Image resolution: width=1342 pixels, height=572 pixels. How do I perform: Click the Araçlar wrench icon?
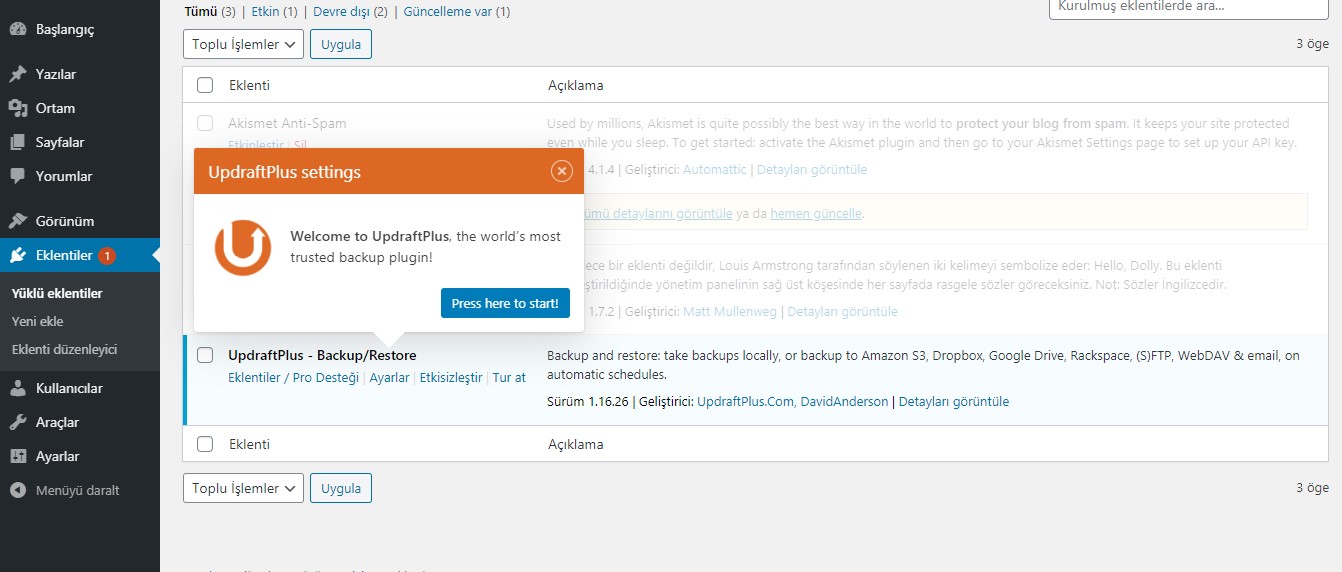click(x=17, y=422)
